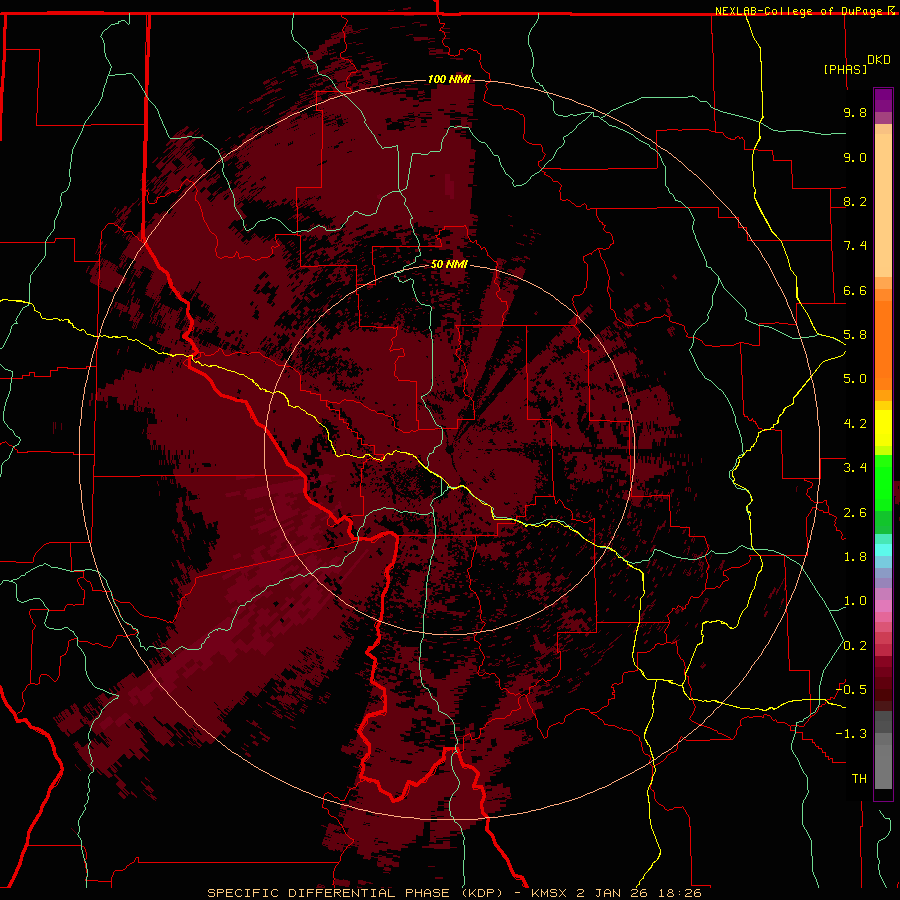The image size is (900, 900).
Task: Click the 5.8 value on the scale
Action: (x=855, y=335)
